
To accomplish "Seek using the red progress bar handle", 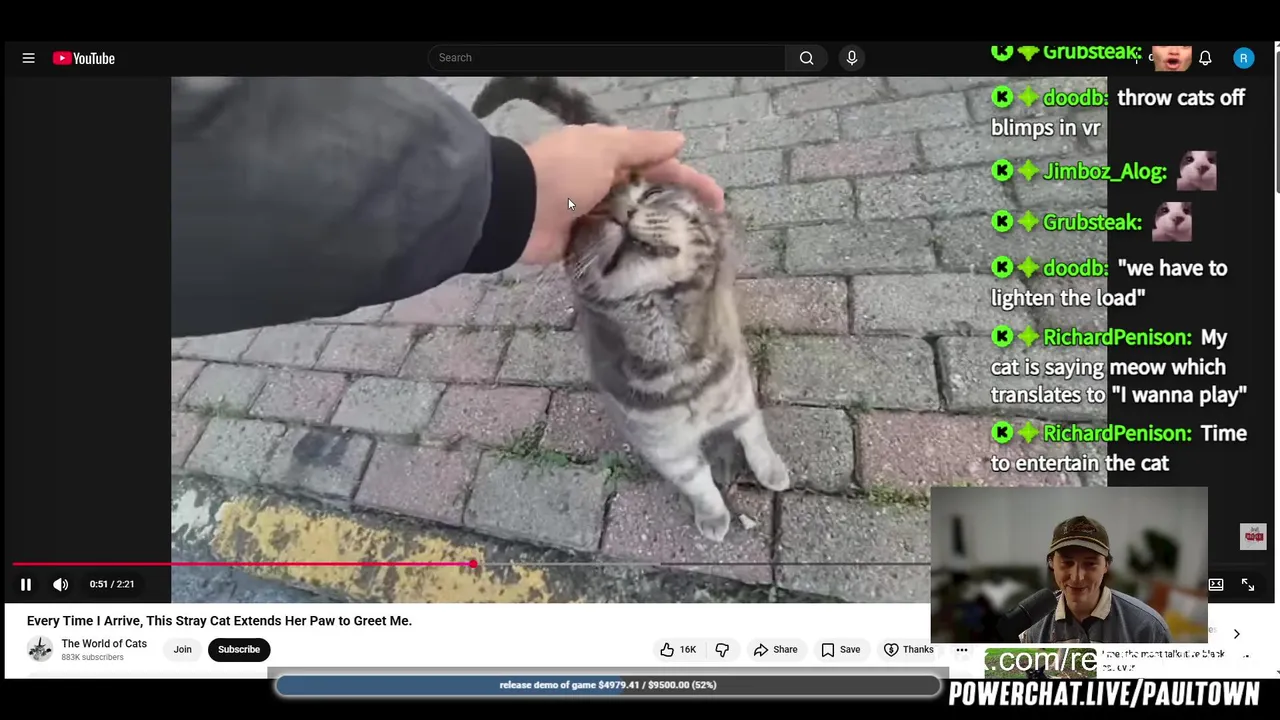I will (473, 564).
